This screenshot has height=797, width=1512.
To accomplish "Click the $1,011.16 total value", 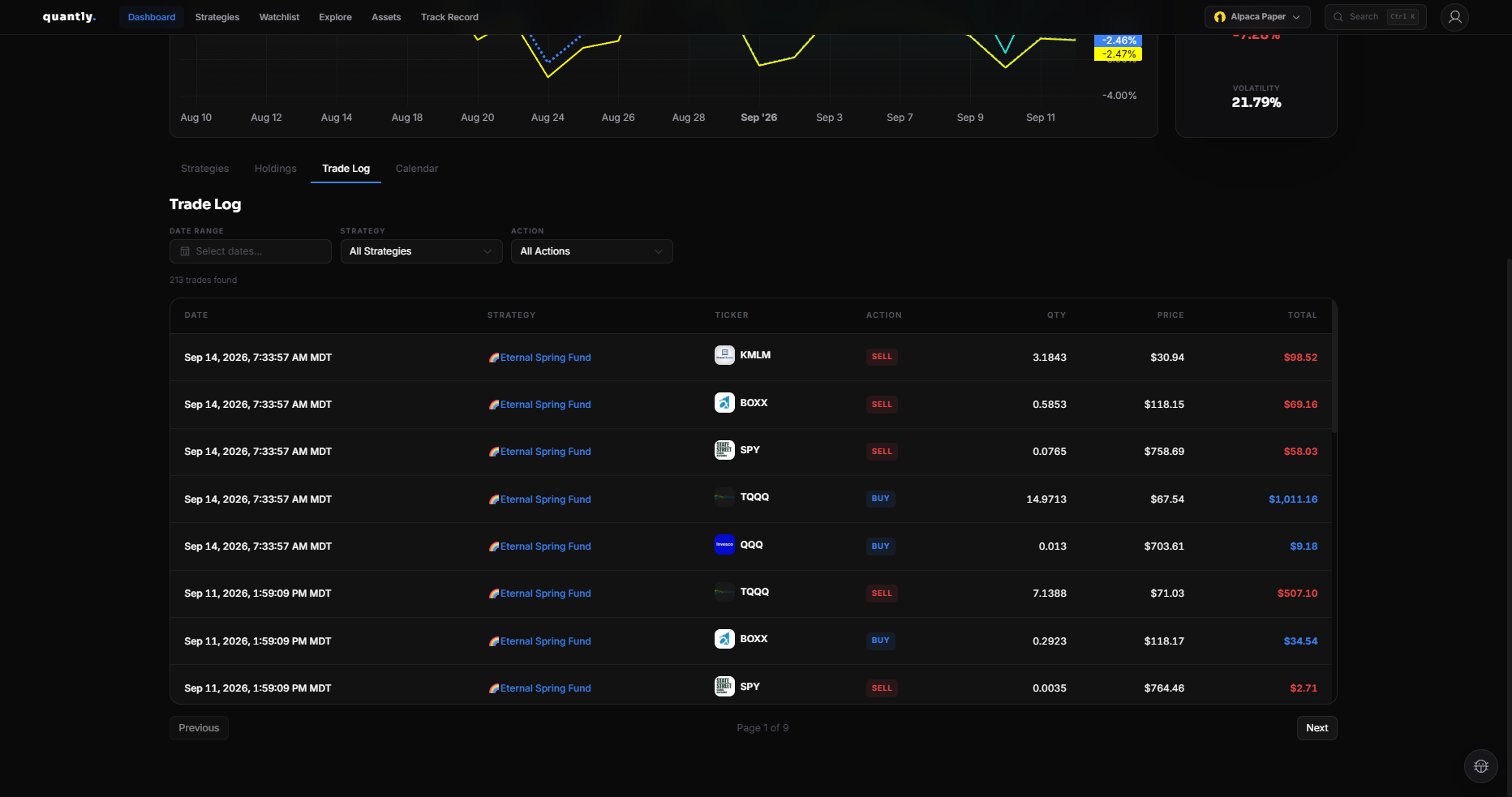I will [1293, 499].
